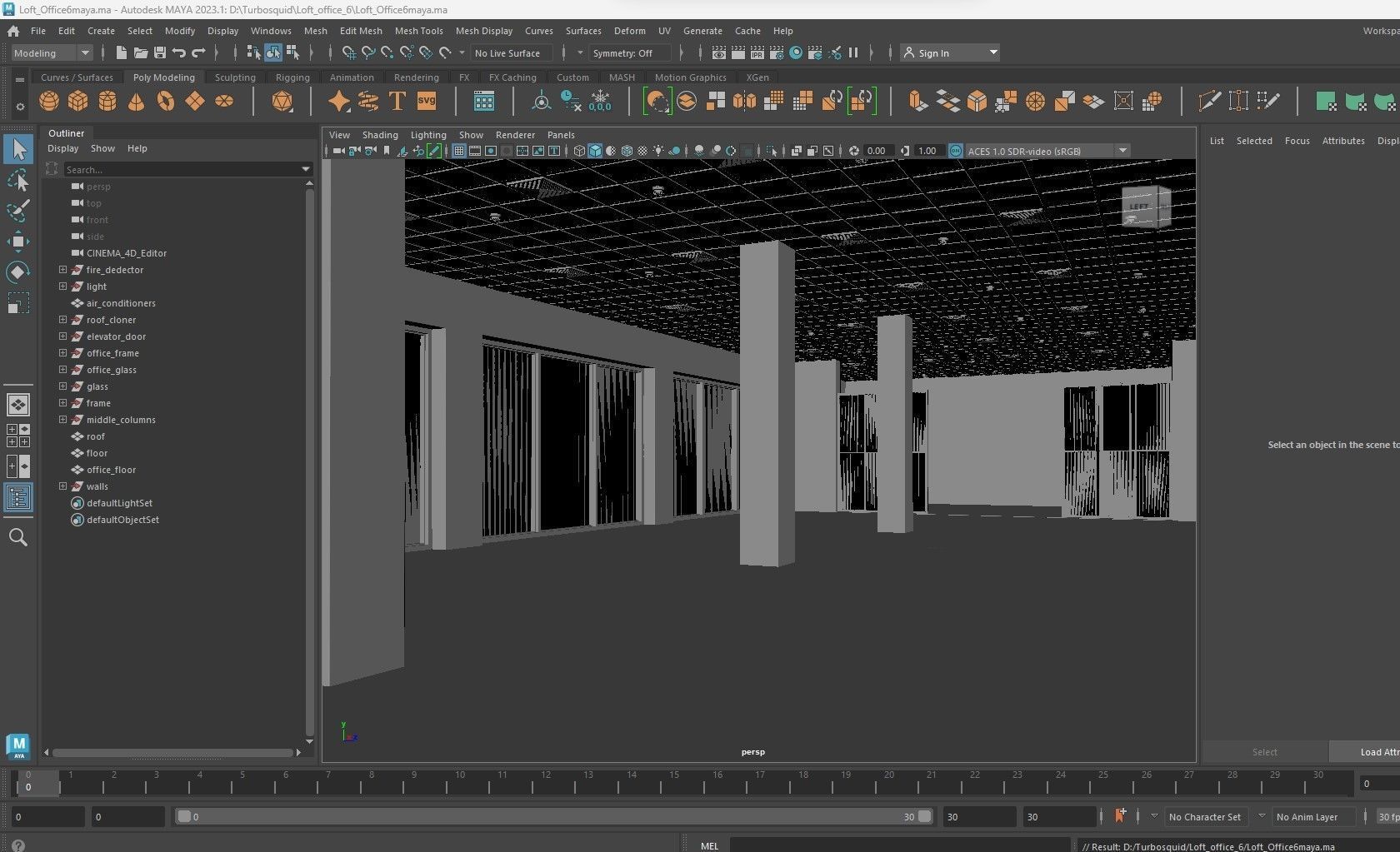Create a polygon cube from shelf
Screen dimensions: 1400x852
click(x=78, y=102)
